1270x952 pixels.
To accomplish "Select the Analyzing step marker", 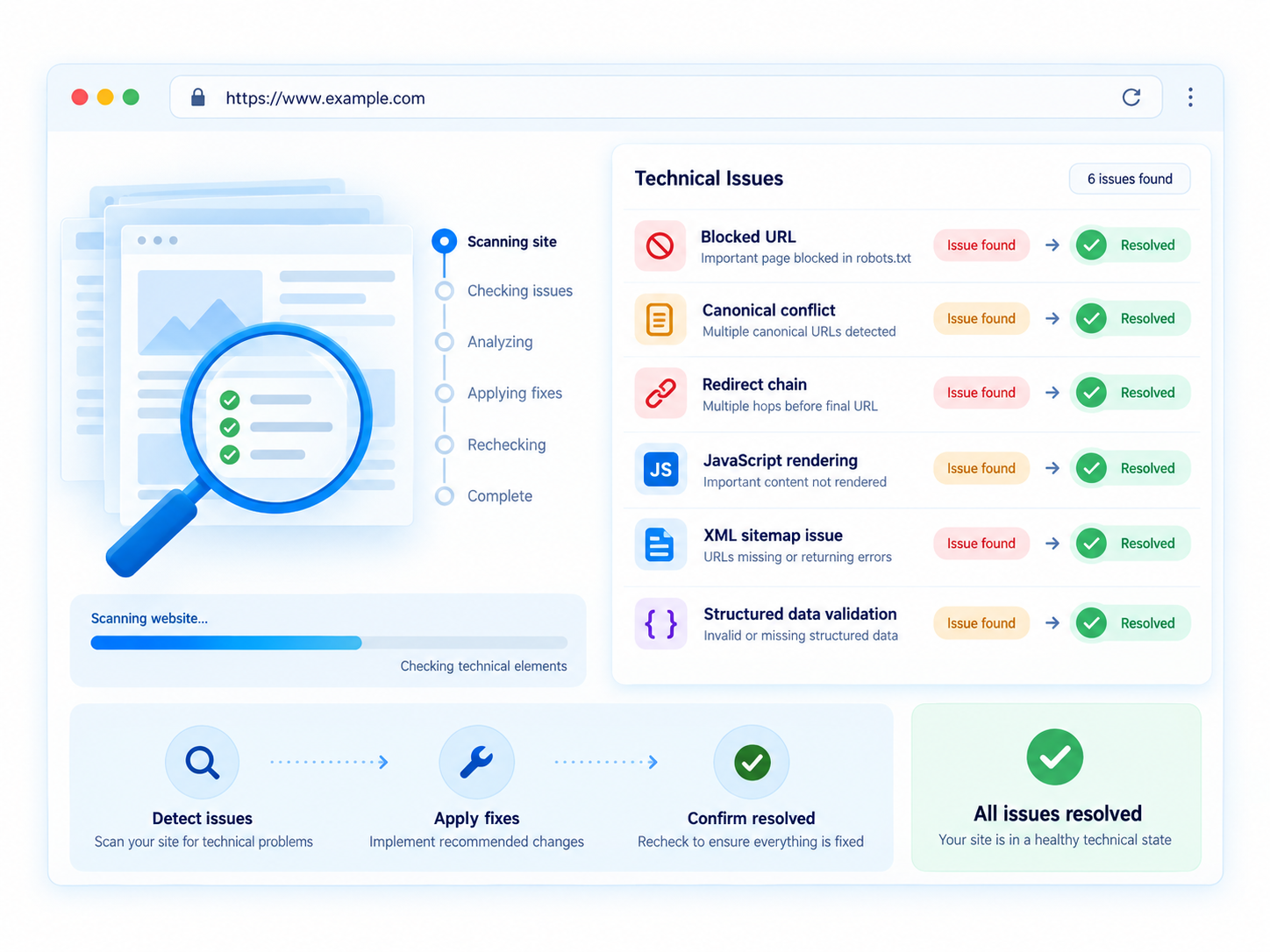I will 445,342.
